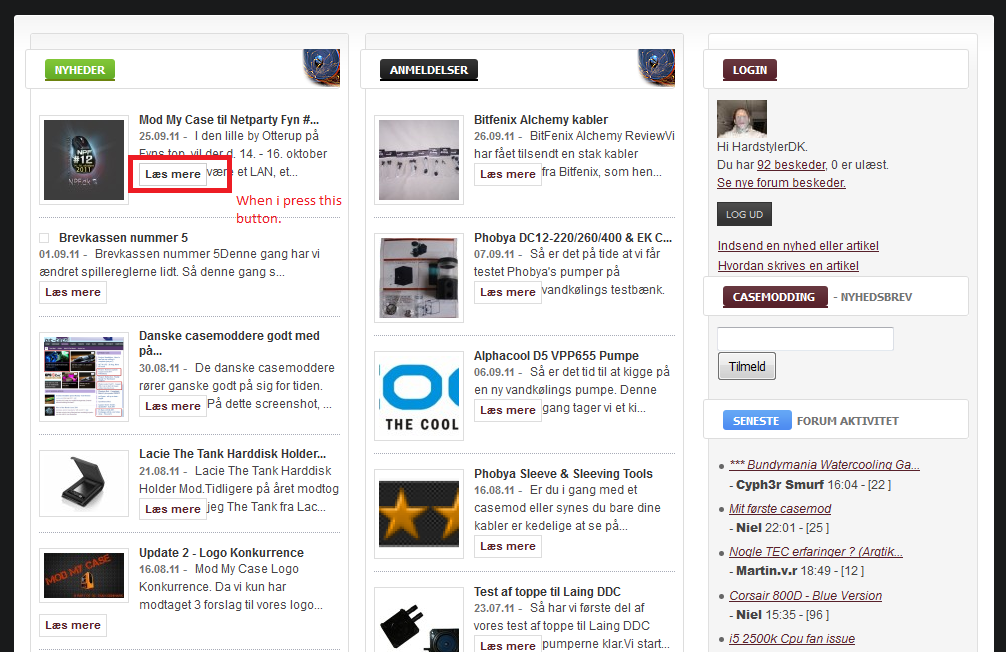Open the headline Brevkassen nummer 5
Image resolution: width=1006 pixels, height=652 pixels.
tap(123, 237)
